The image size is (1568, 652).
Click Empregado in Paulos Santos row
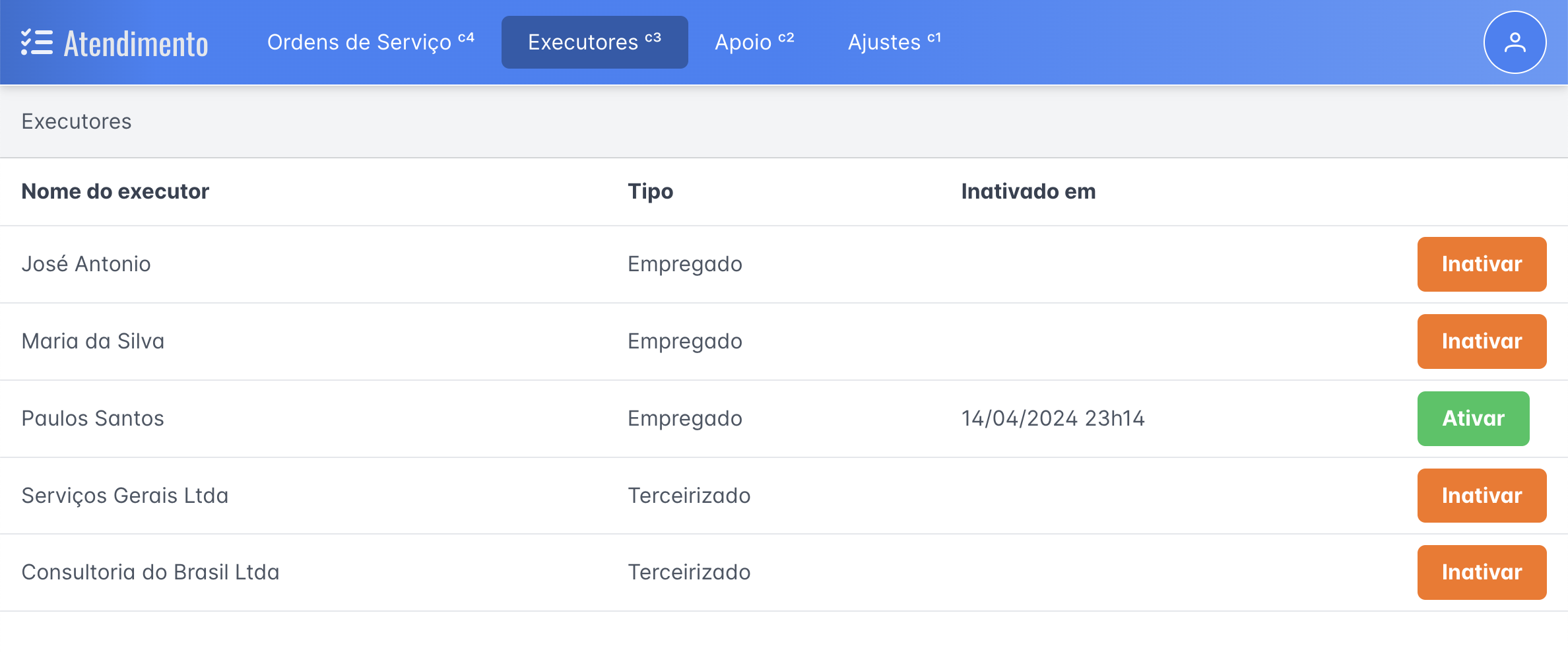pyautogui.click(x=685, y=419)
